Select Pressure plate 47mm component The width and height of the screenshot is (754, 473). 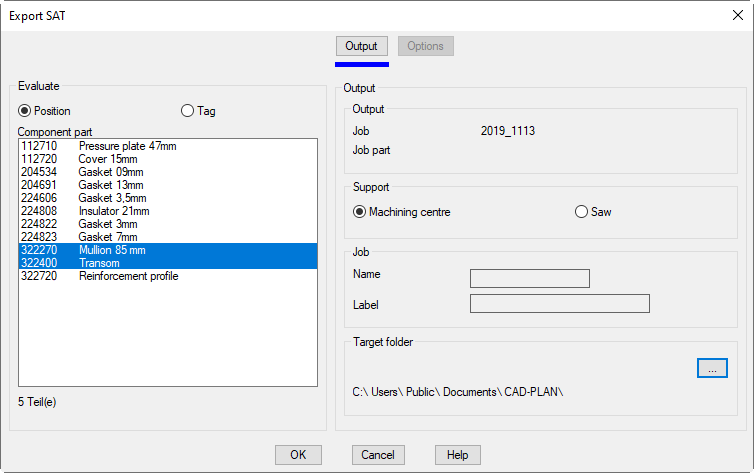127,146
